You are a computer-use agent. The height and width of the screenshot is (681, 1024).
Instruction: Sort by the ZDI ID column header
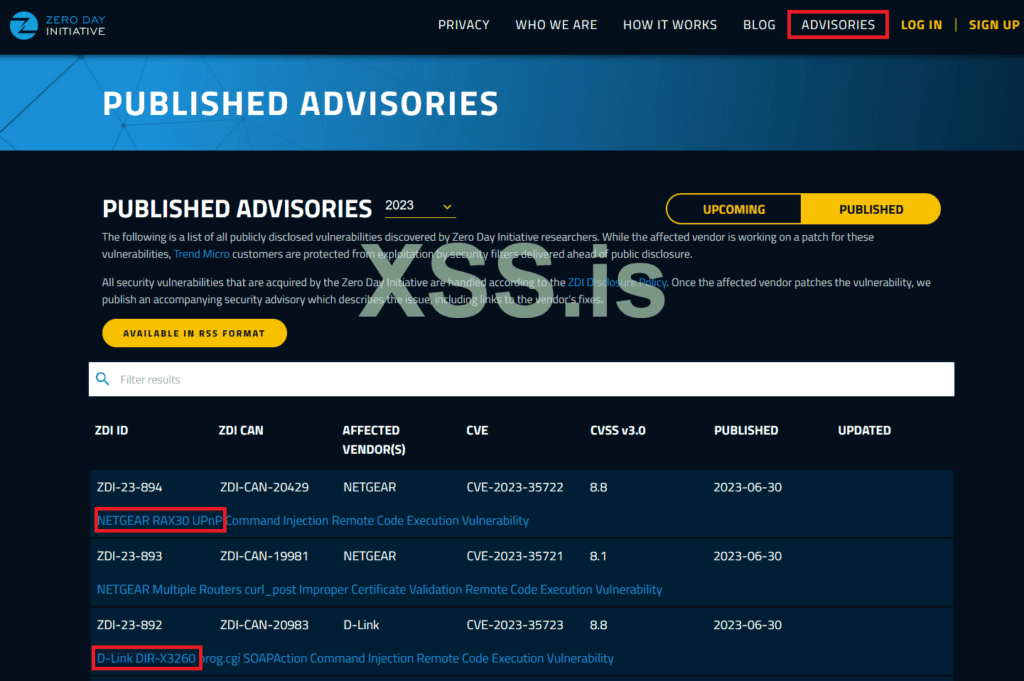coord(112,430)
